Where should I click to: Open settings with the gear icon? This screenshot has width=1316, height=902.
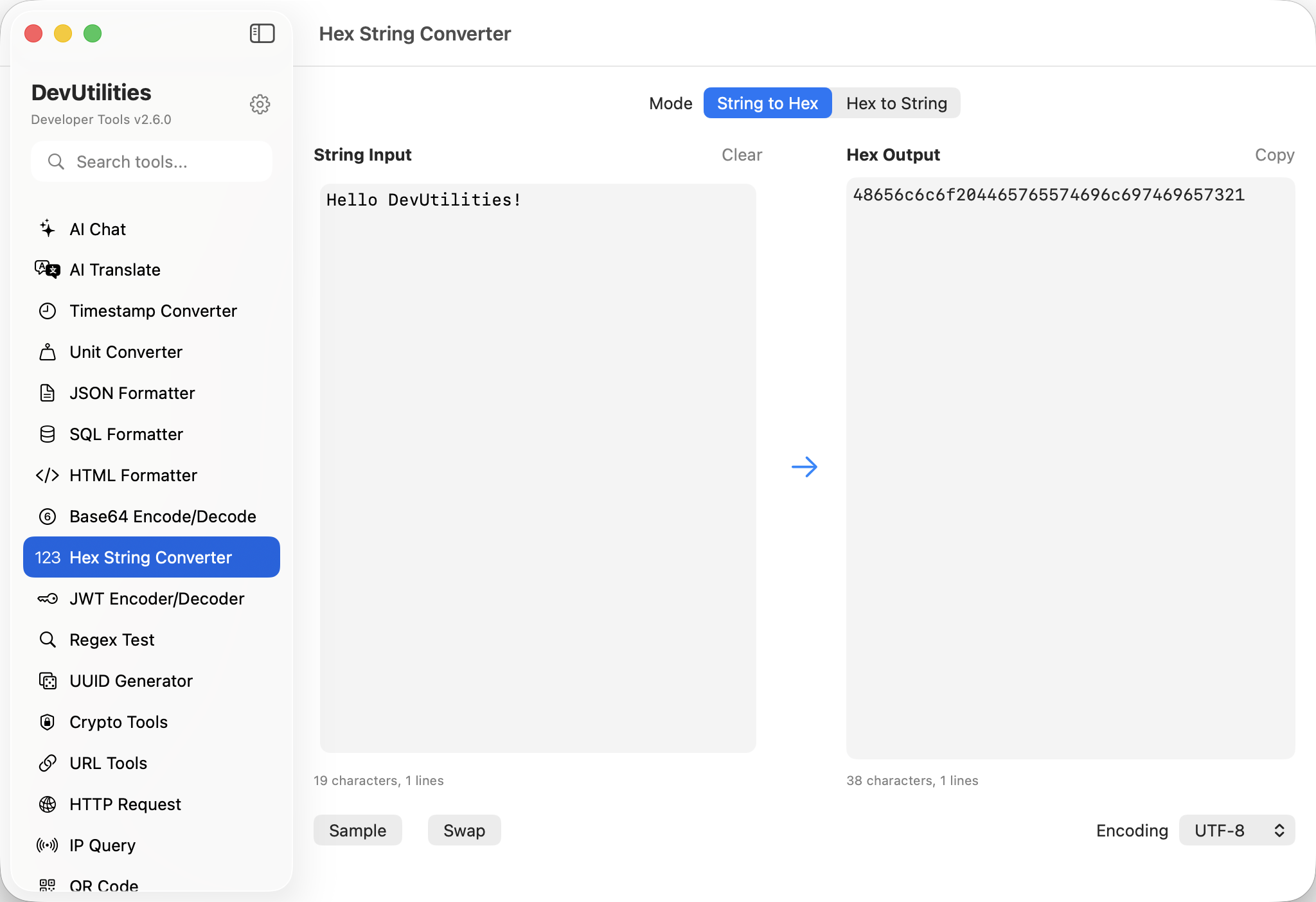click(260, 104)
